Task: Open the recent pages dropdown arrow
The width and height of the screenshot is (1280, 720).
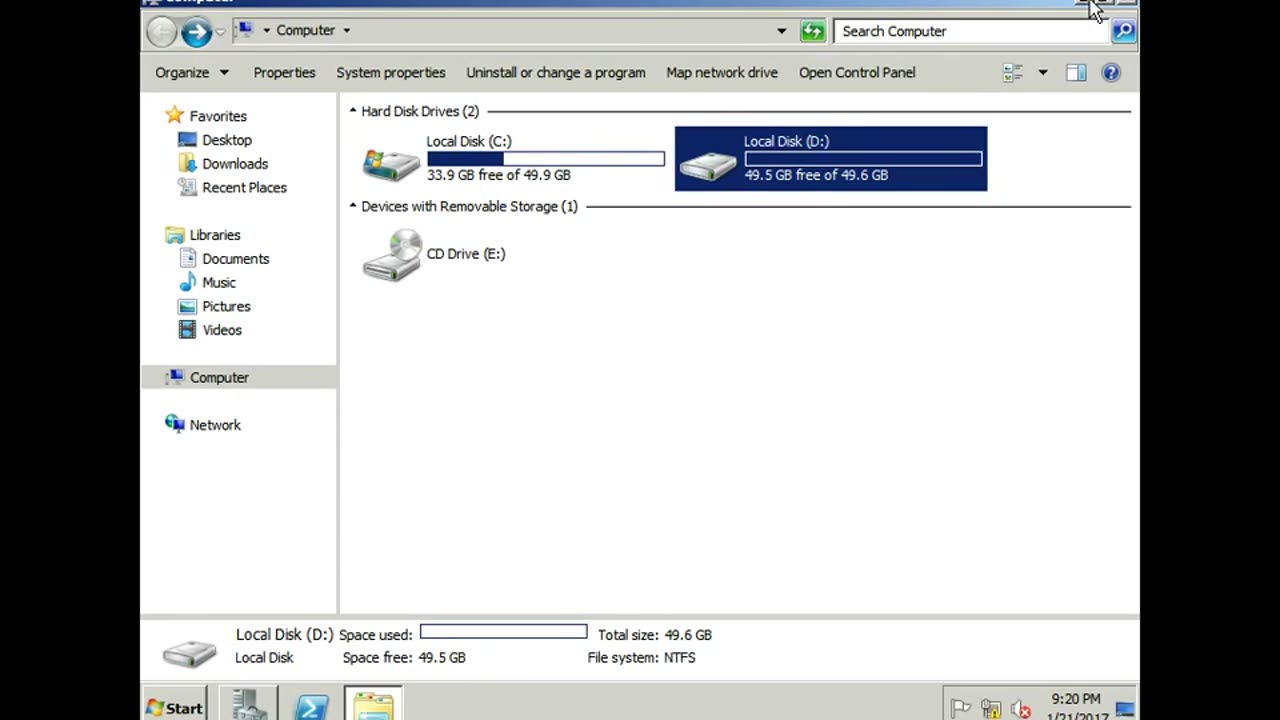Action: pos(220,32)
